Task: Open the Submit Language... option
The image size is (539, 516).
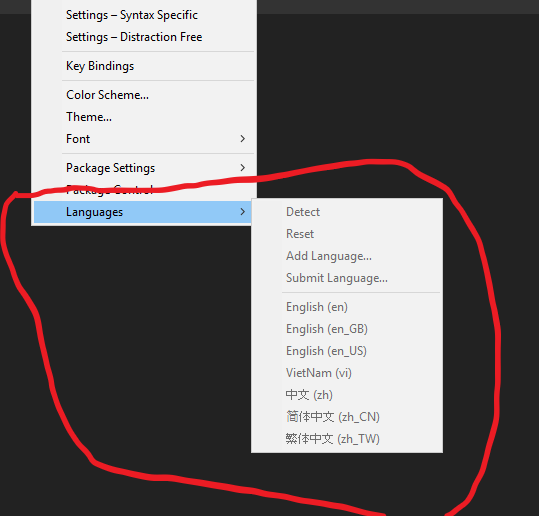Action: [347, 278]
